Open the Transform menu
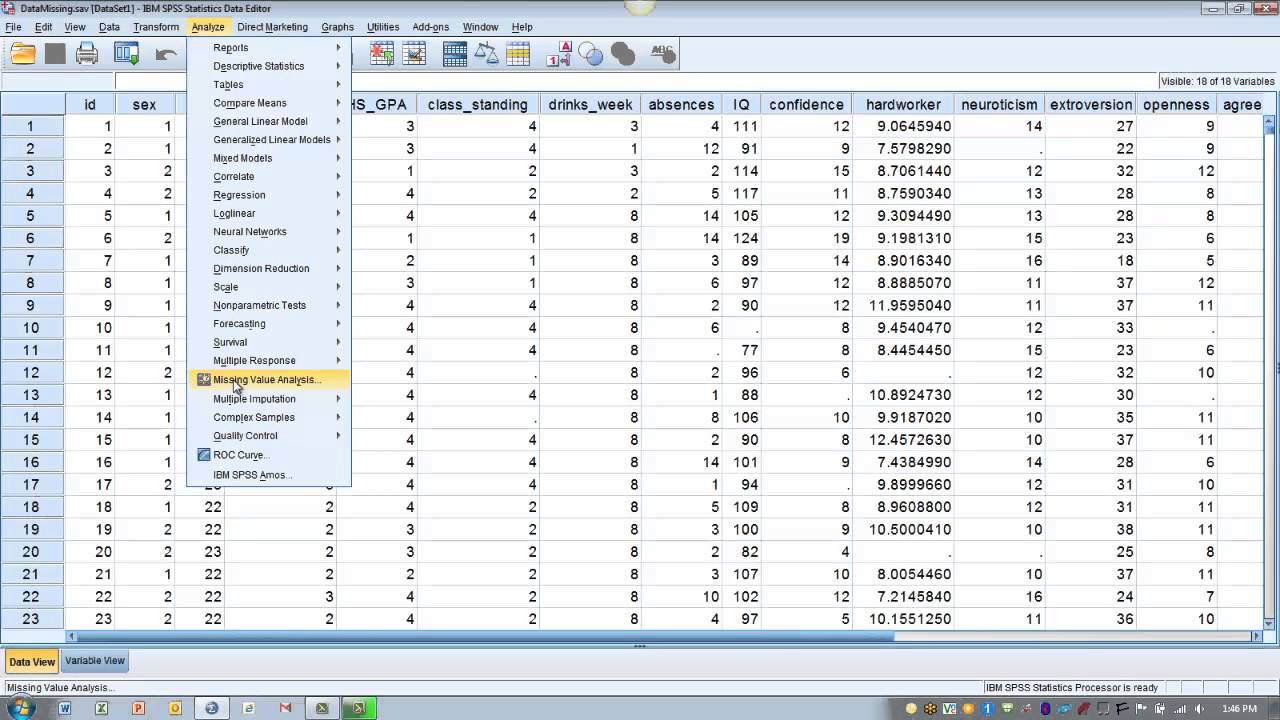This screenshot has width=1280, height=720. coord(156,27)
